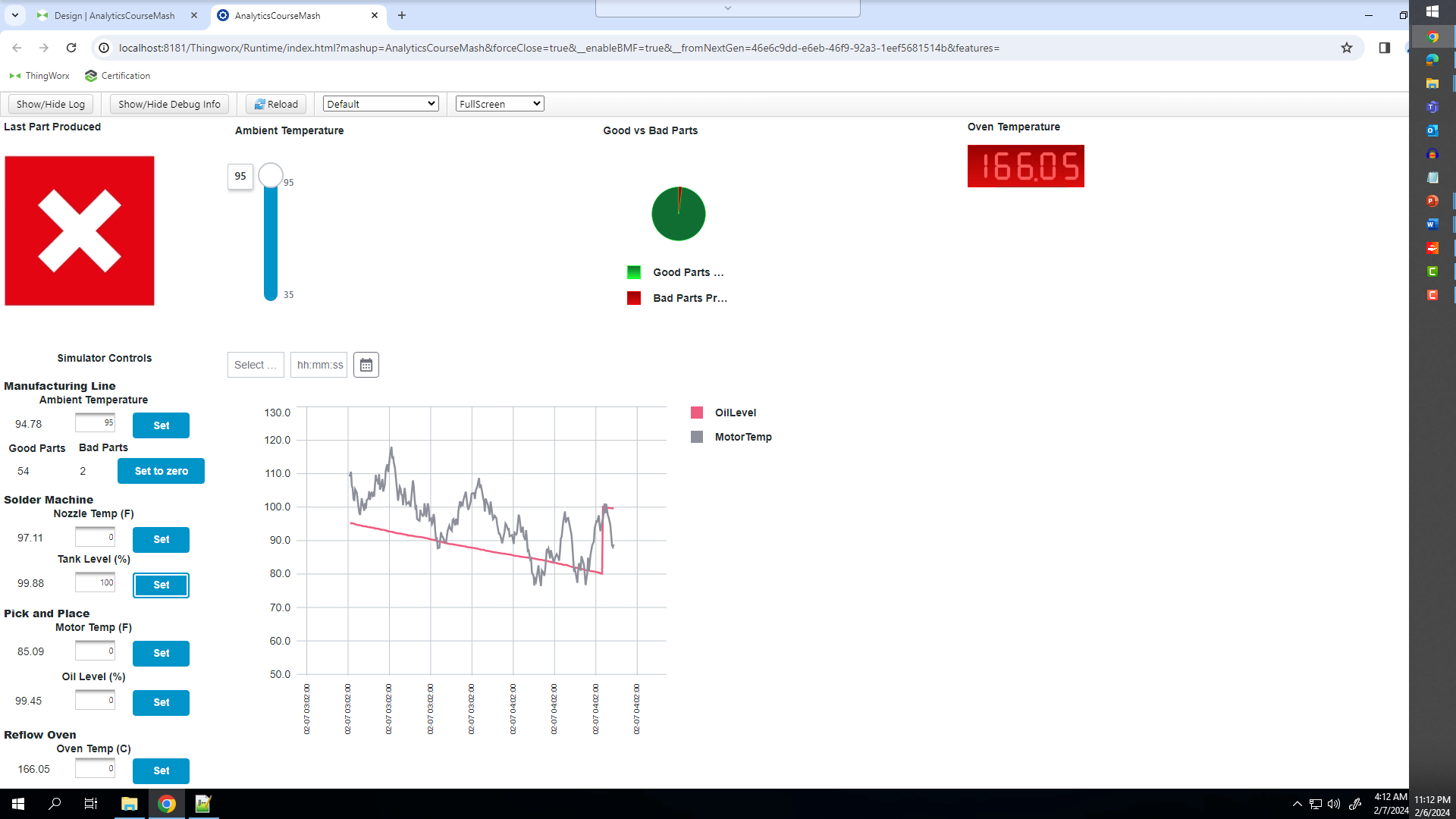Screen dimensions: 1456x819
Task: Click the Ambient Temperature slider handle
Action: click(x=271, y=175)
